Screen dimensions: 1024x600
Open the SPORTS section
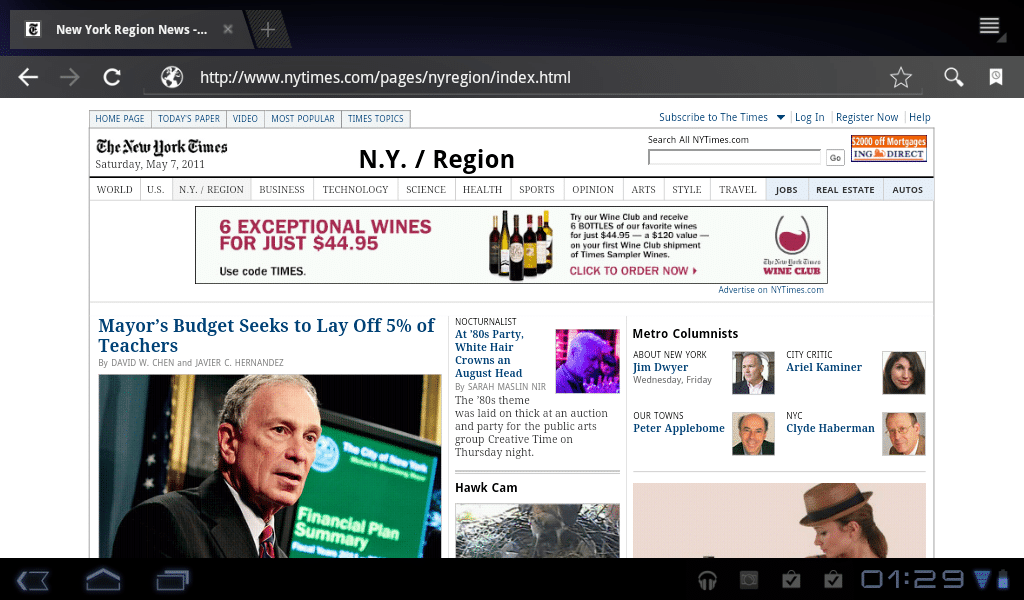click(537, 189)
